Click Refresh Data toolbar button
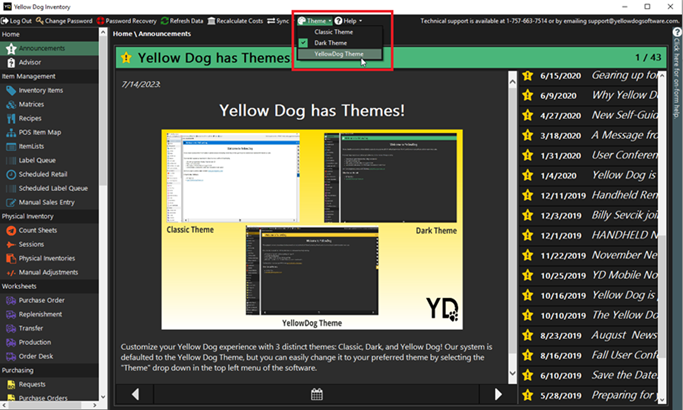Image resolution: width=683 pixels, height=410 pixels. click(x=182, y=21)
